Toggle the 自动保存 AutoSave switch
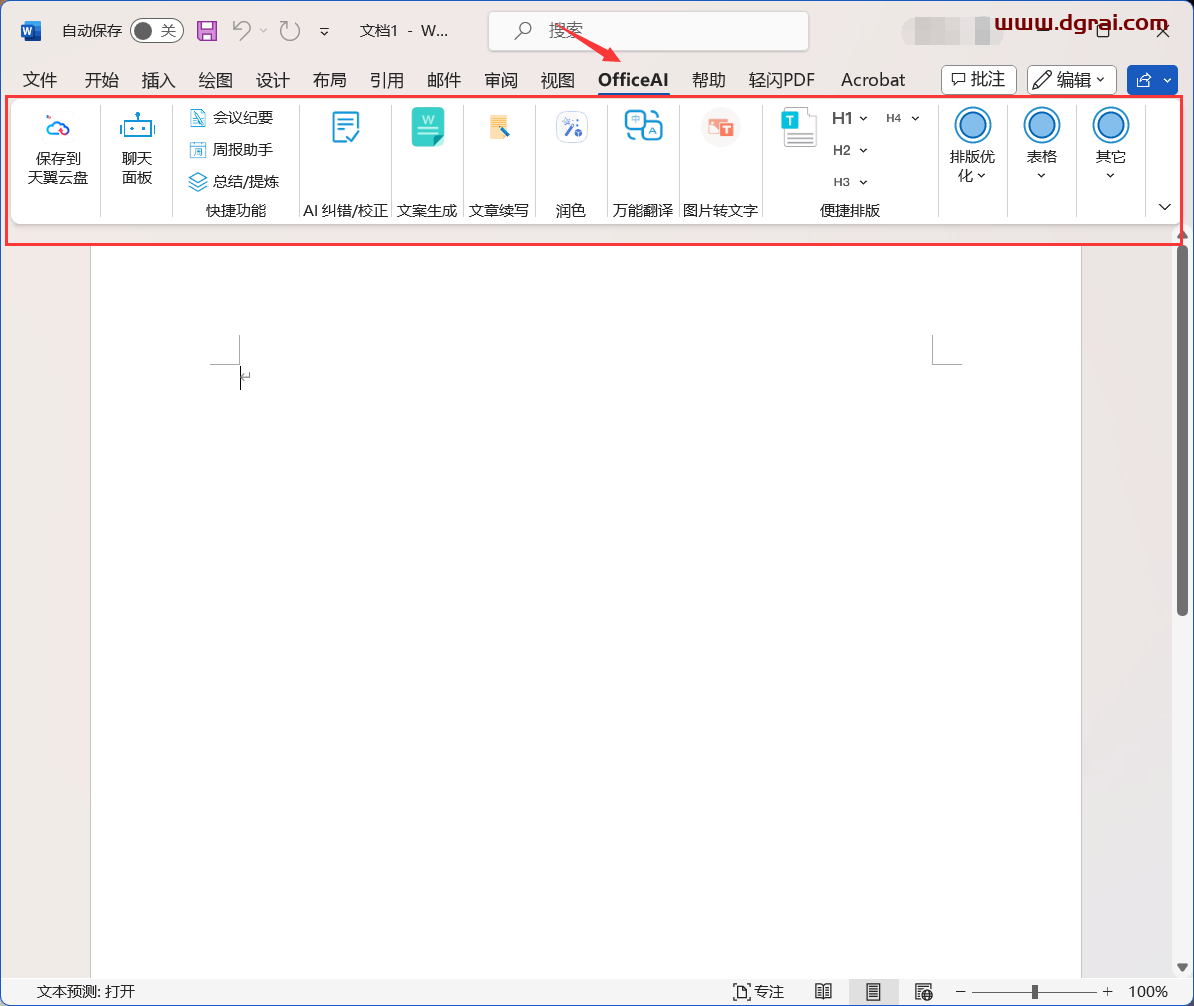The height and width of the screenshot is (1006, 1194). tap(156, 30)
